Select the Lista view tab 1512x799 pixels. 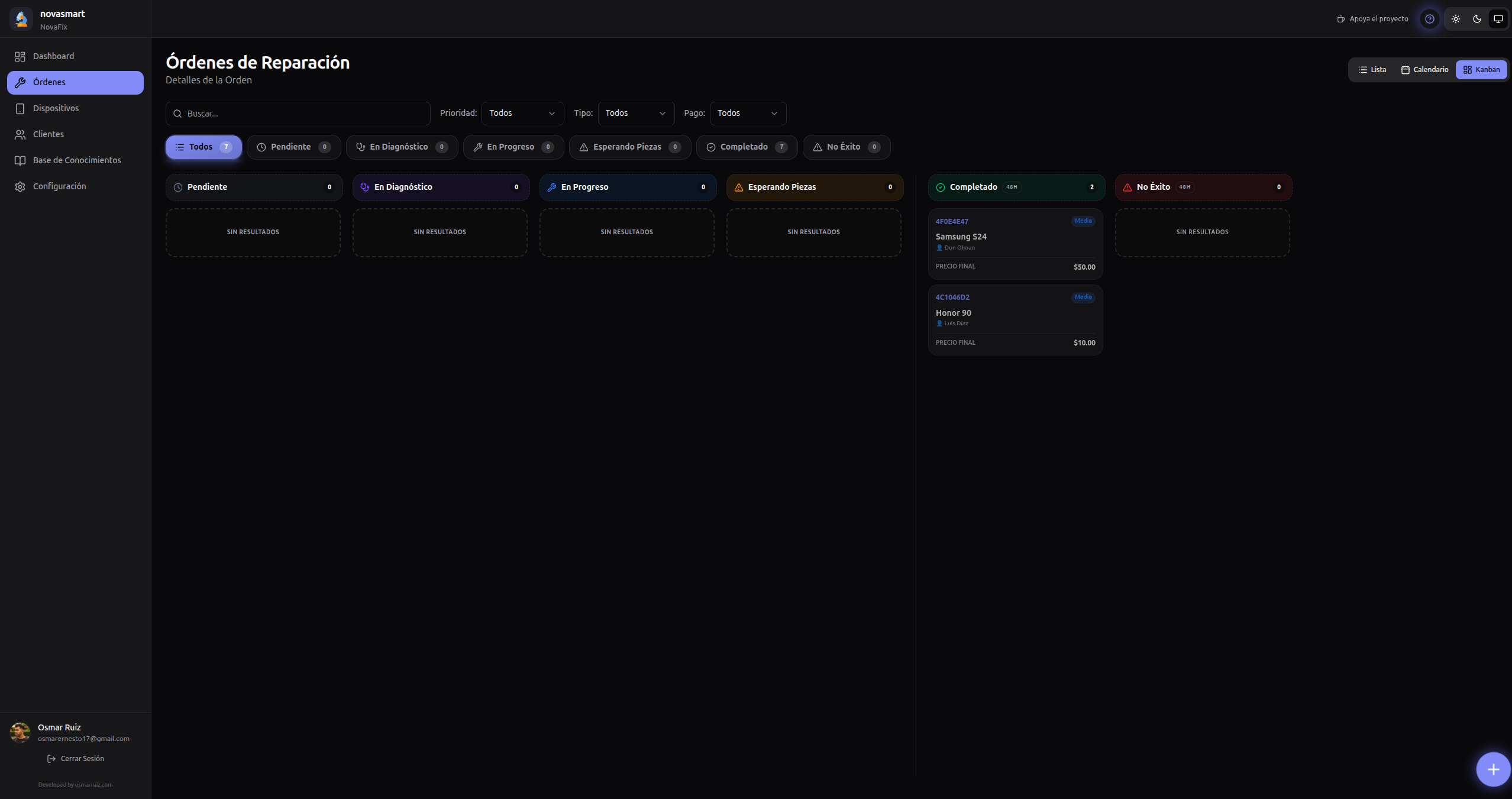(1374, 69)
